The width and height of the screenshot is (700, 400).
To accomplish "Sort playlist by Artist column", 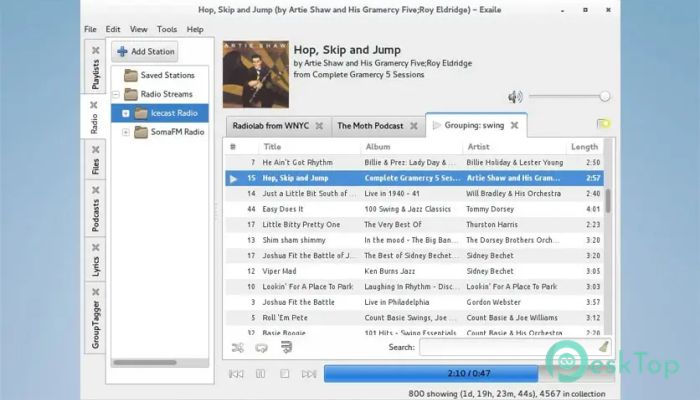I will click(514, 147).
